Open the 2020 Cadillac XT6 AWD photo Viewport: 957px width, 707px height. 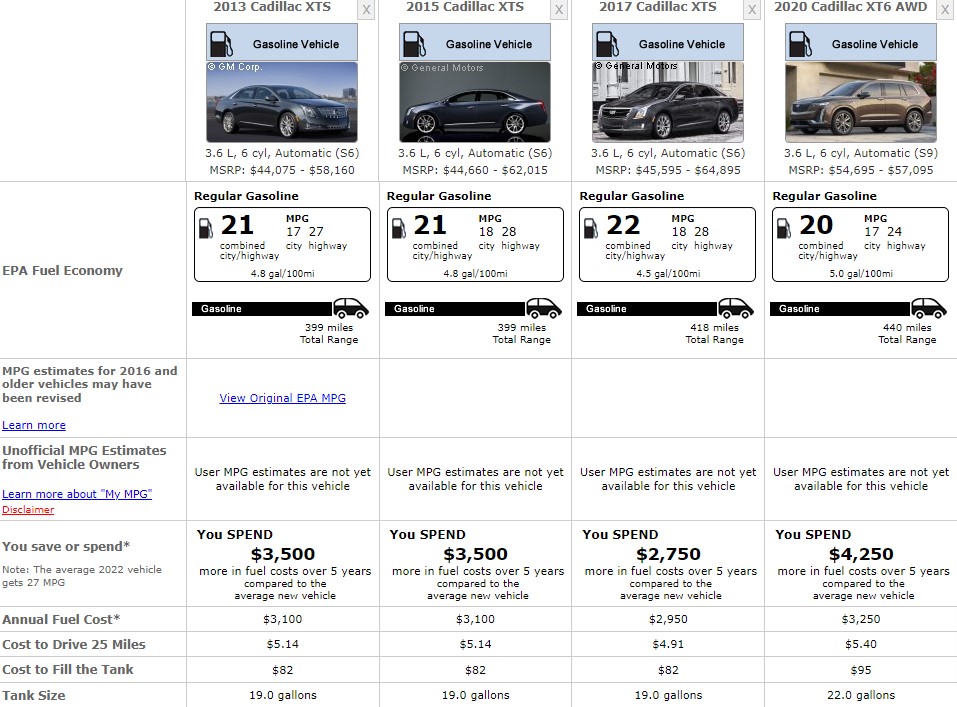[x=861, y=102]
